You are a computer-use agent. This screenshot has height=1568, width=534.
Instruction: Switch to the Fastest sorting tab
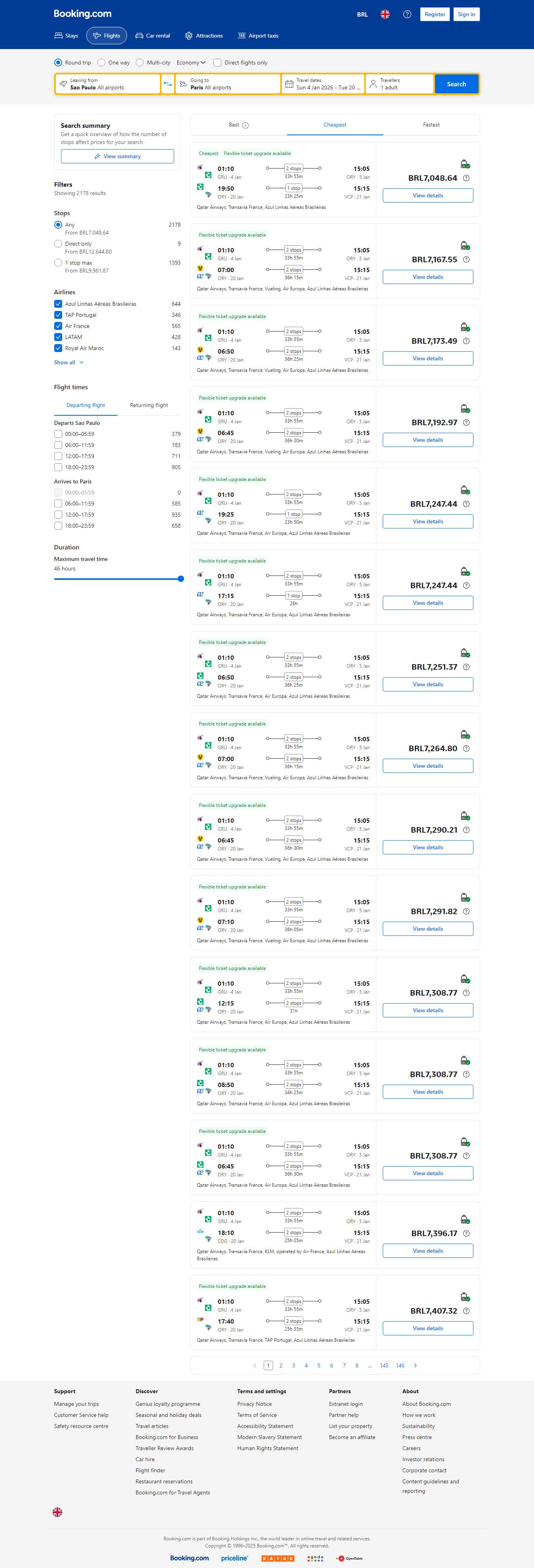[431, 125]
